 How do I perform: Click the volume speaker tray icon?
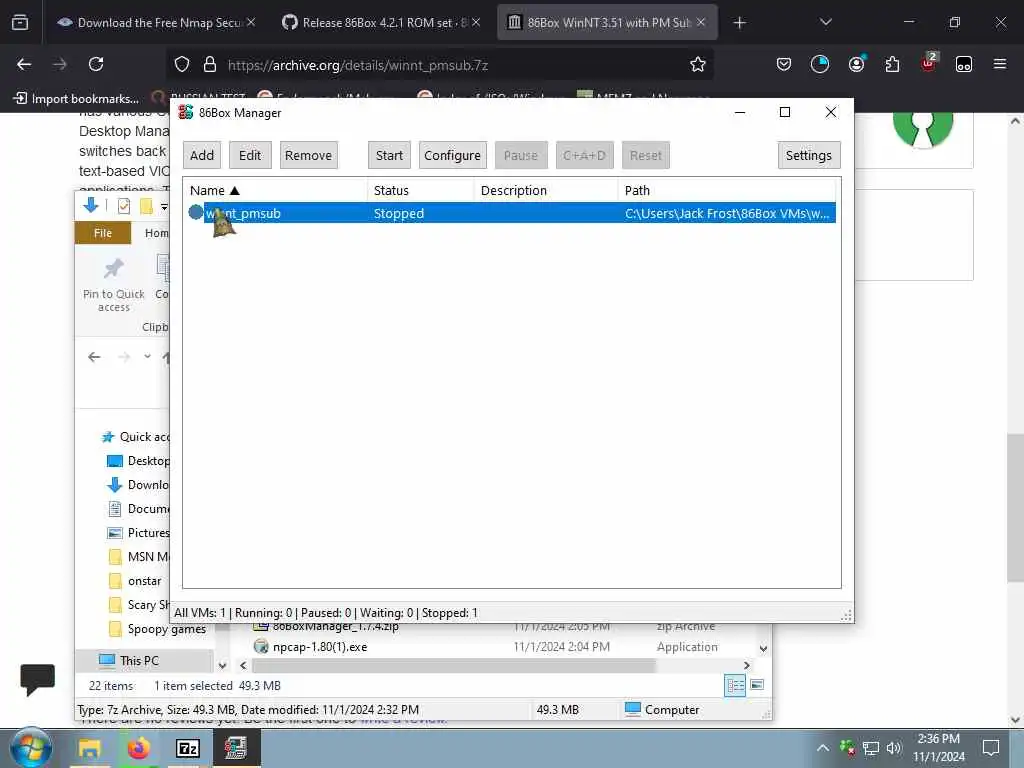[894, 748]
